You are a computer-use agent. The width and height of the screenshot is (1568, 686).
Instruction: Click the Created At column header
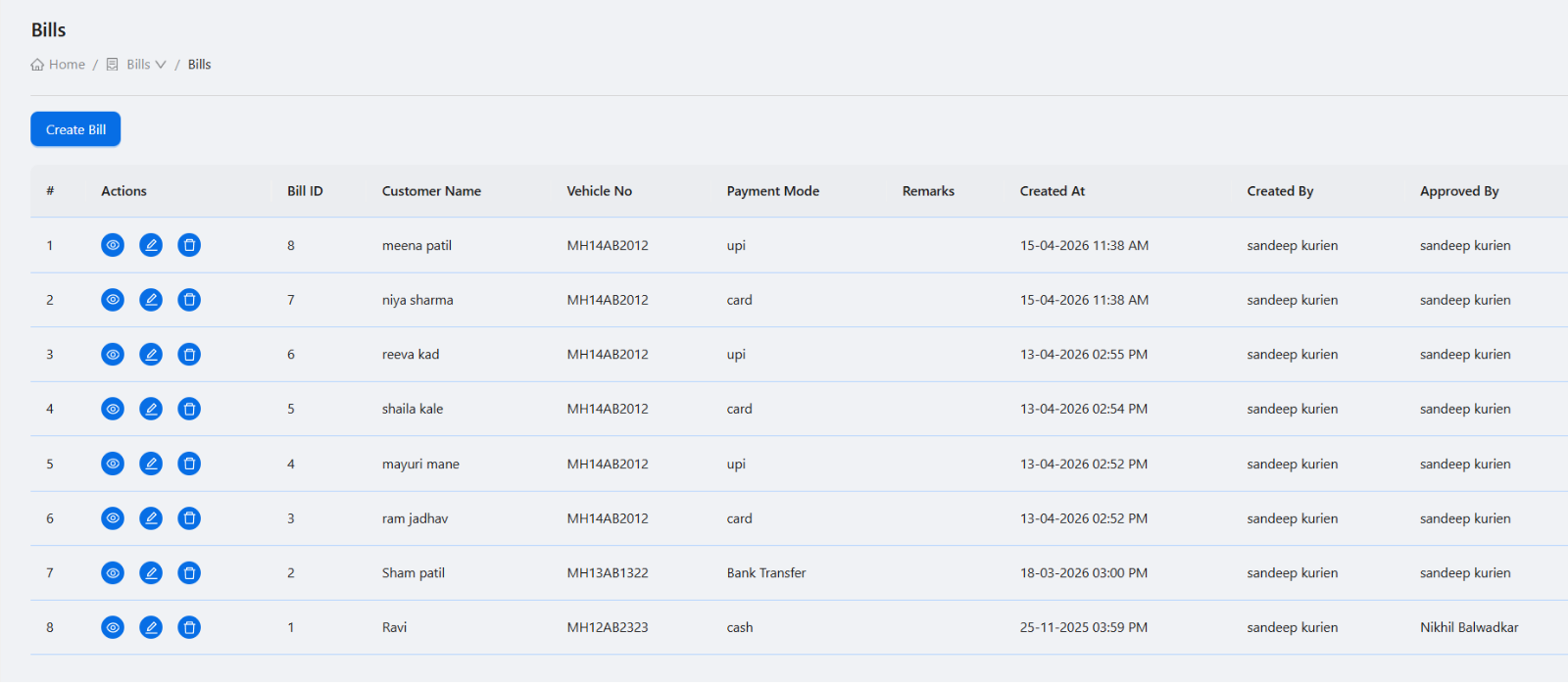click(1052, 191)
